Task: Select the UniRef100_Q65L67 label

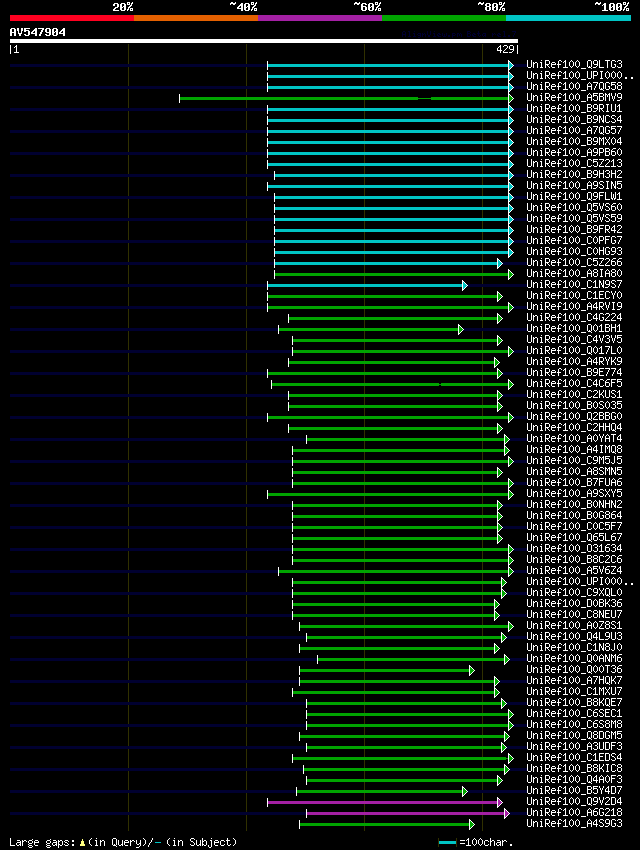Action: [x=574, y=538]
